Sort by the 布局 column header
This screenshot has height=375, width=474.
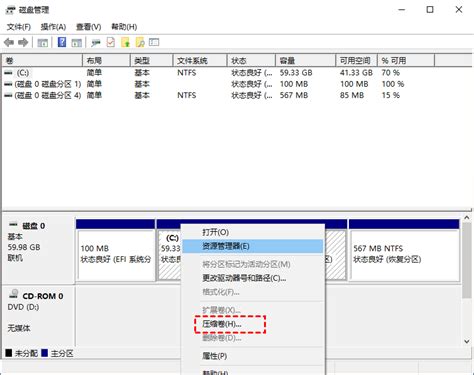(x=106, y=61)
